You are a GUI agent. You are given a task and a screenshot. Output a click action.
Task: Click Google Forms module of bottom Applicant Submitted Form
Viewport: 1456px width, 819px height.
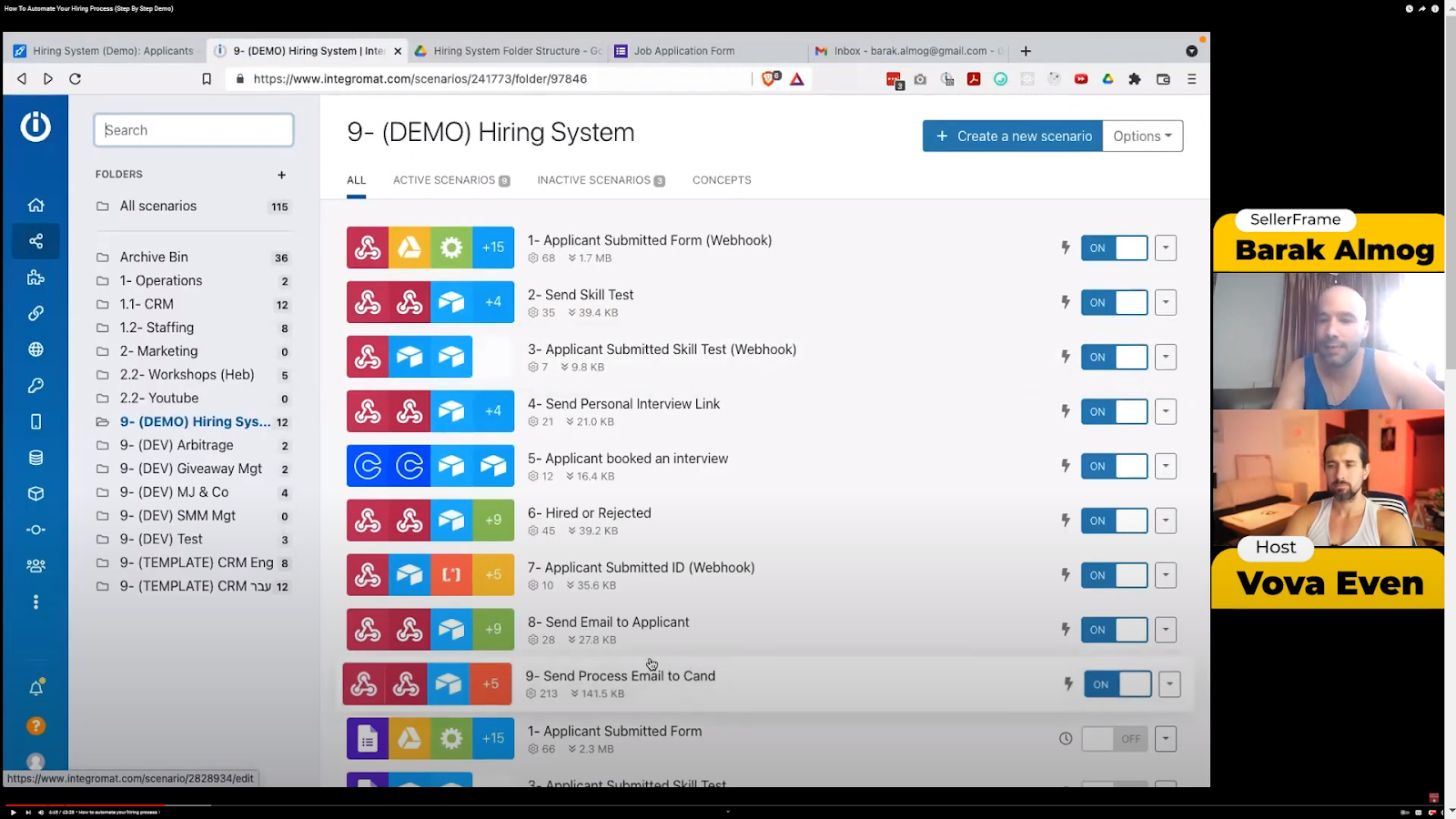click(368, 739)
